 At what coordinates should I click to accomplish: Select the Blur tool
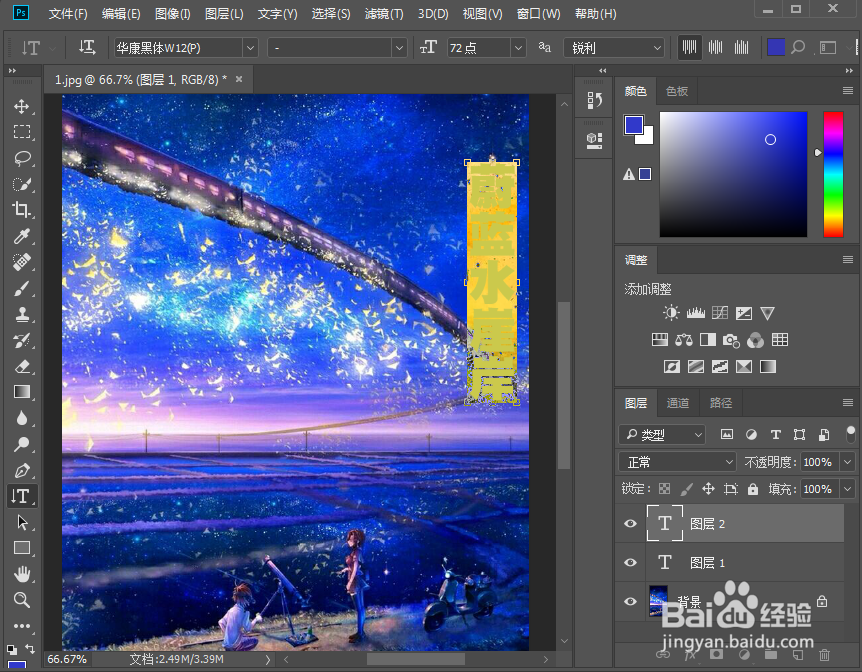(22, 418)
